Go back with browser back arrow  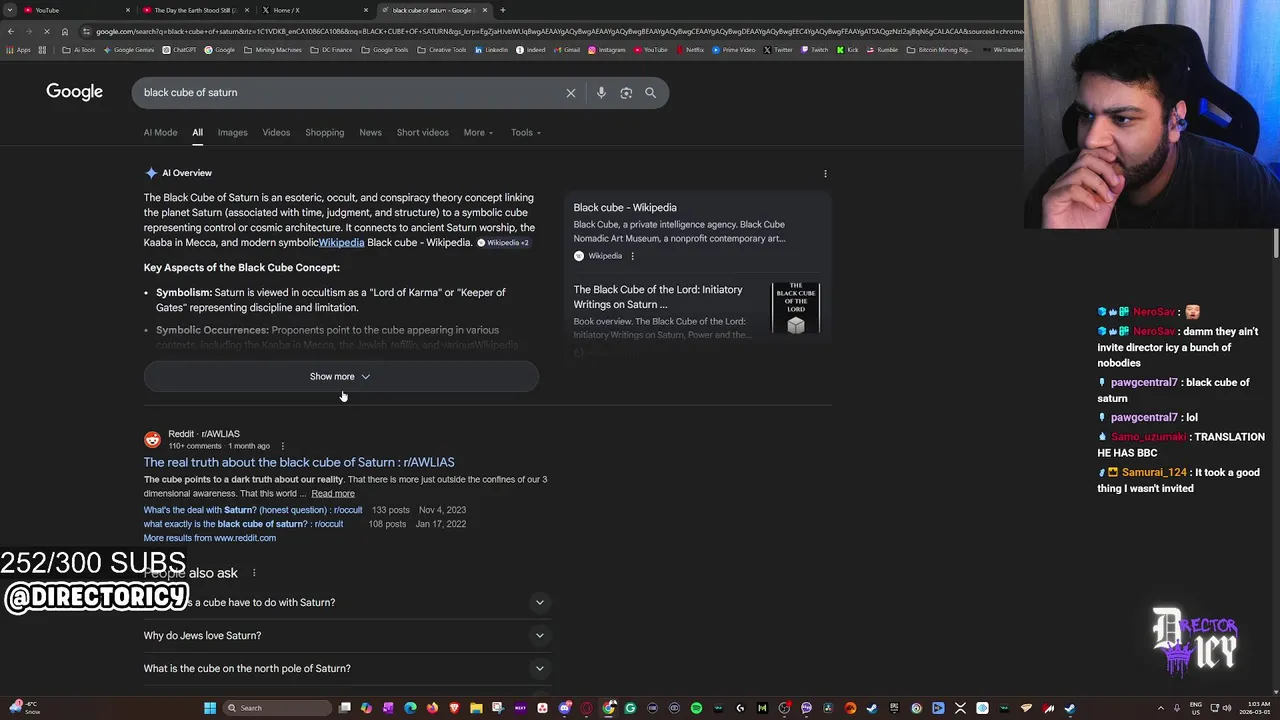[x=11, y=32]
